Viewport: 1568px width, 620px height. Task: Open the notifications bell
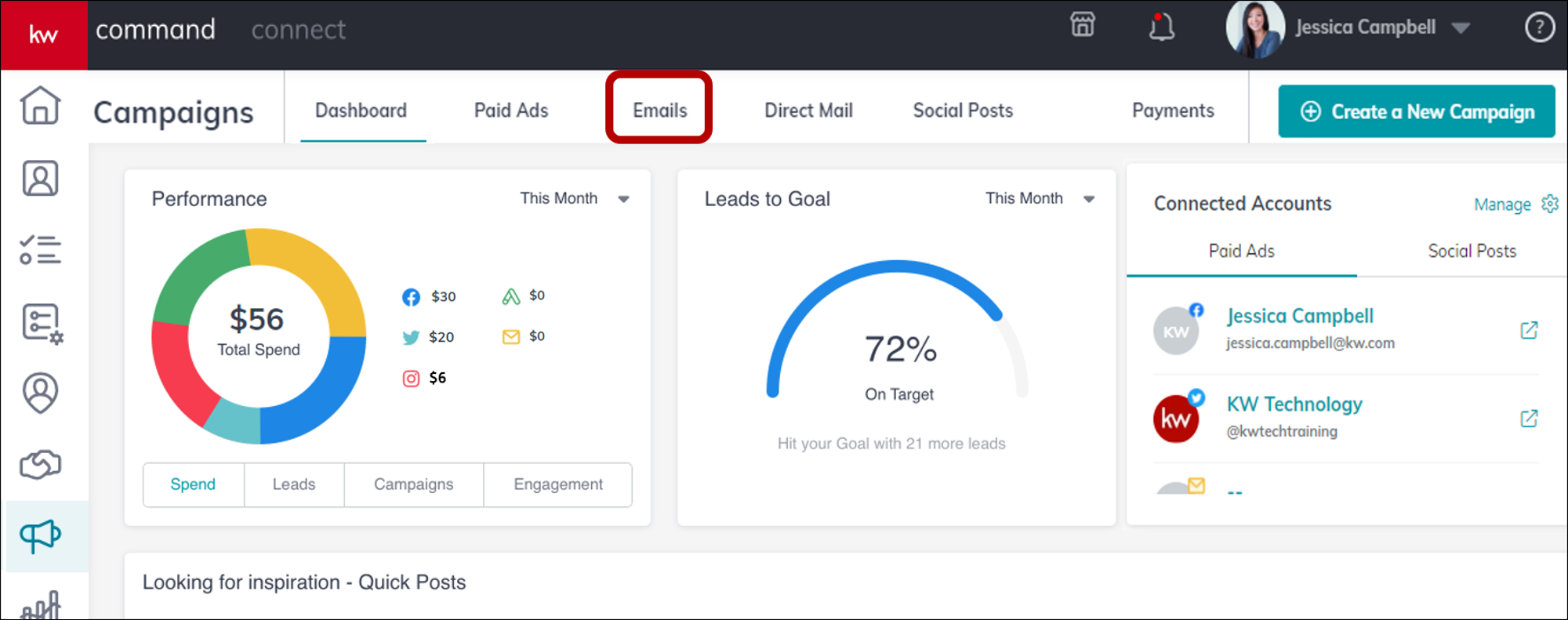[1161, 27]
